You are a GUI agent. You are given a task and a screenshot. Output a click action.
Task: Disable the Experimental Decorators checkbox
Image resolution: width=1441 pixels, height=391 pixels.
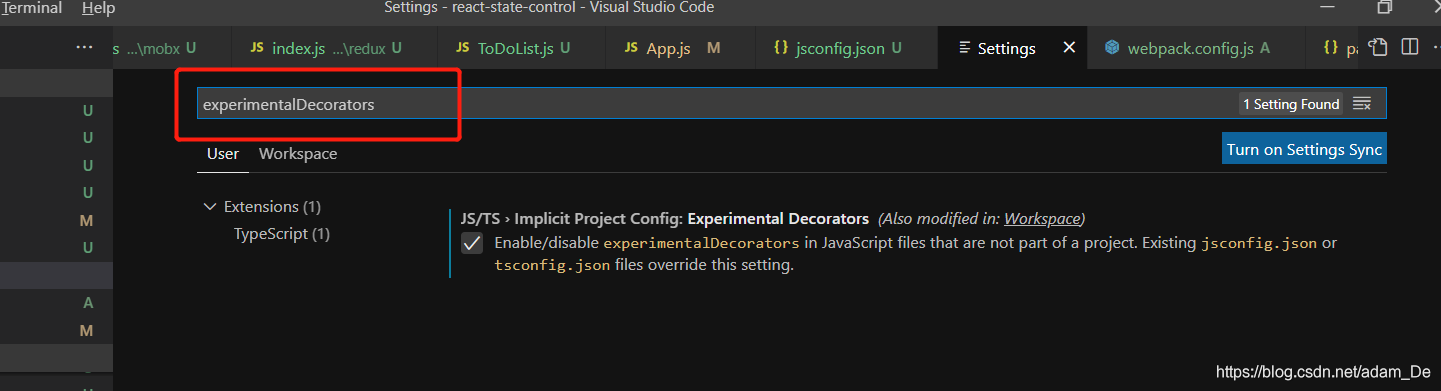(x=472, y=244)
